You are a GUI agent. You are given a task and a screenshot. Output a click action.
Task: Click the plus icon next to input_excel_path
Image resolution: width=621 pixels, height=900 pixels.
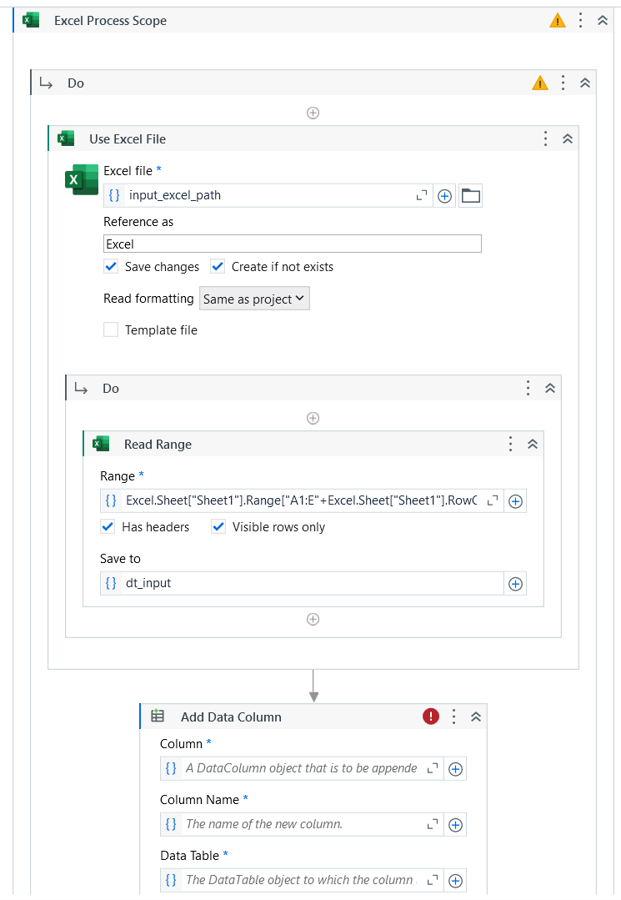tap(445, 196)
